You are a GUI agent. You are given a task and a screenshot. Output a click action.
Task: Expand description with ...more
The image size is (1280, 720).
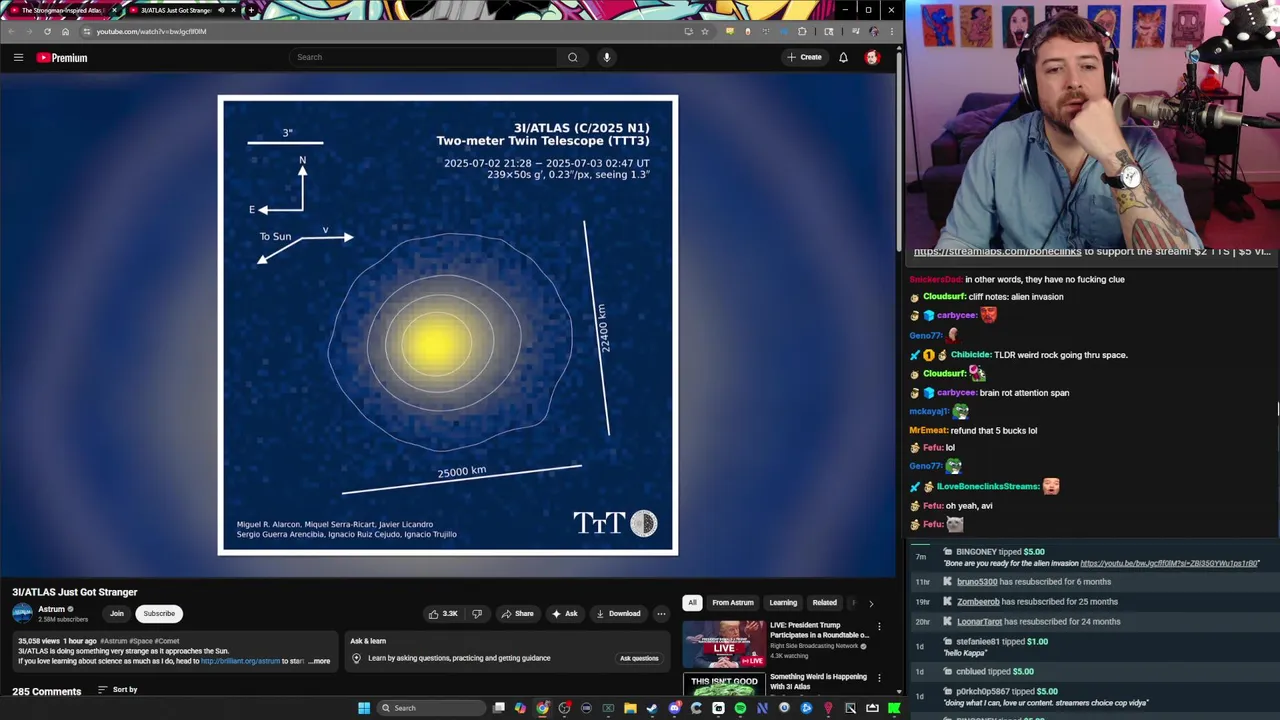click(x=320, y=661)
